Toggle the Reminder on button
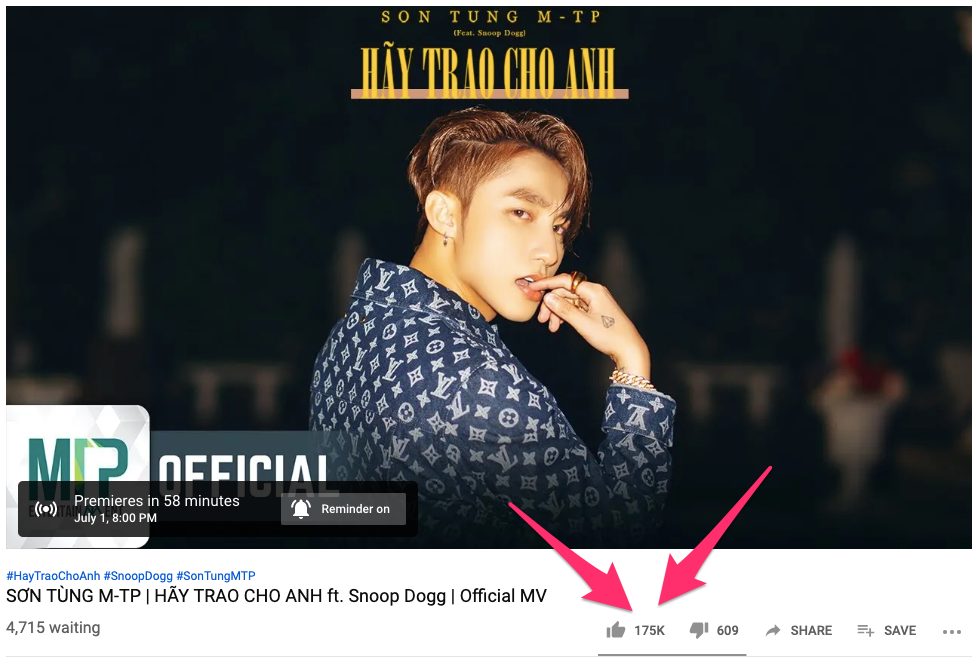 tap(343, 509)
